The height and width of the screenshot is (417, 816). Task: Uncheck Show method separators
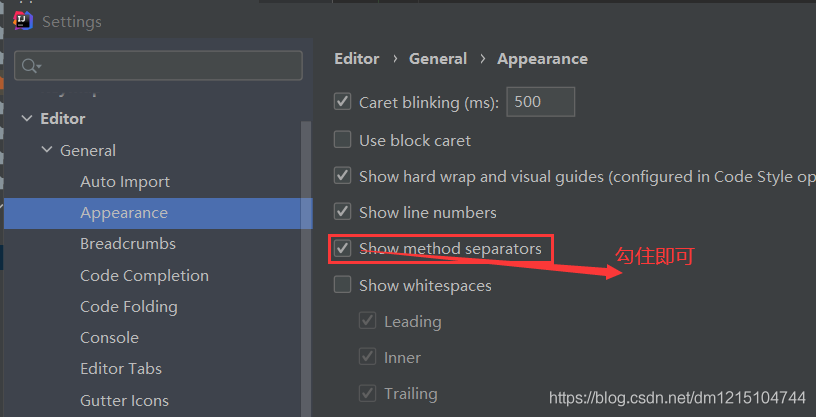tap(342, 248)
